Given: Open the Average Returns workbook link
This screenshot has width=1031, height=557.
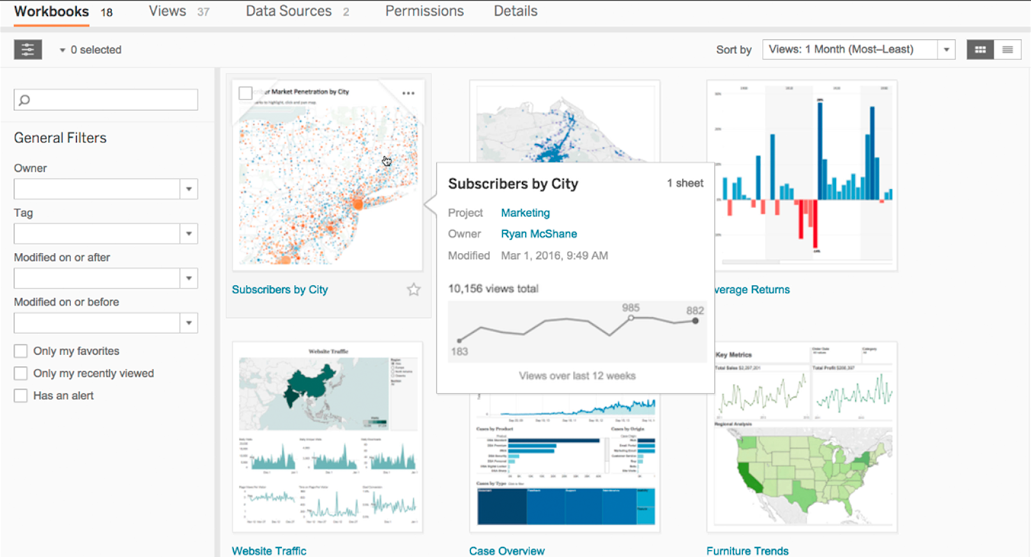Looking at the screenshot, I should (752, 289).
